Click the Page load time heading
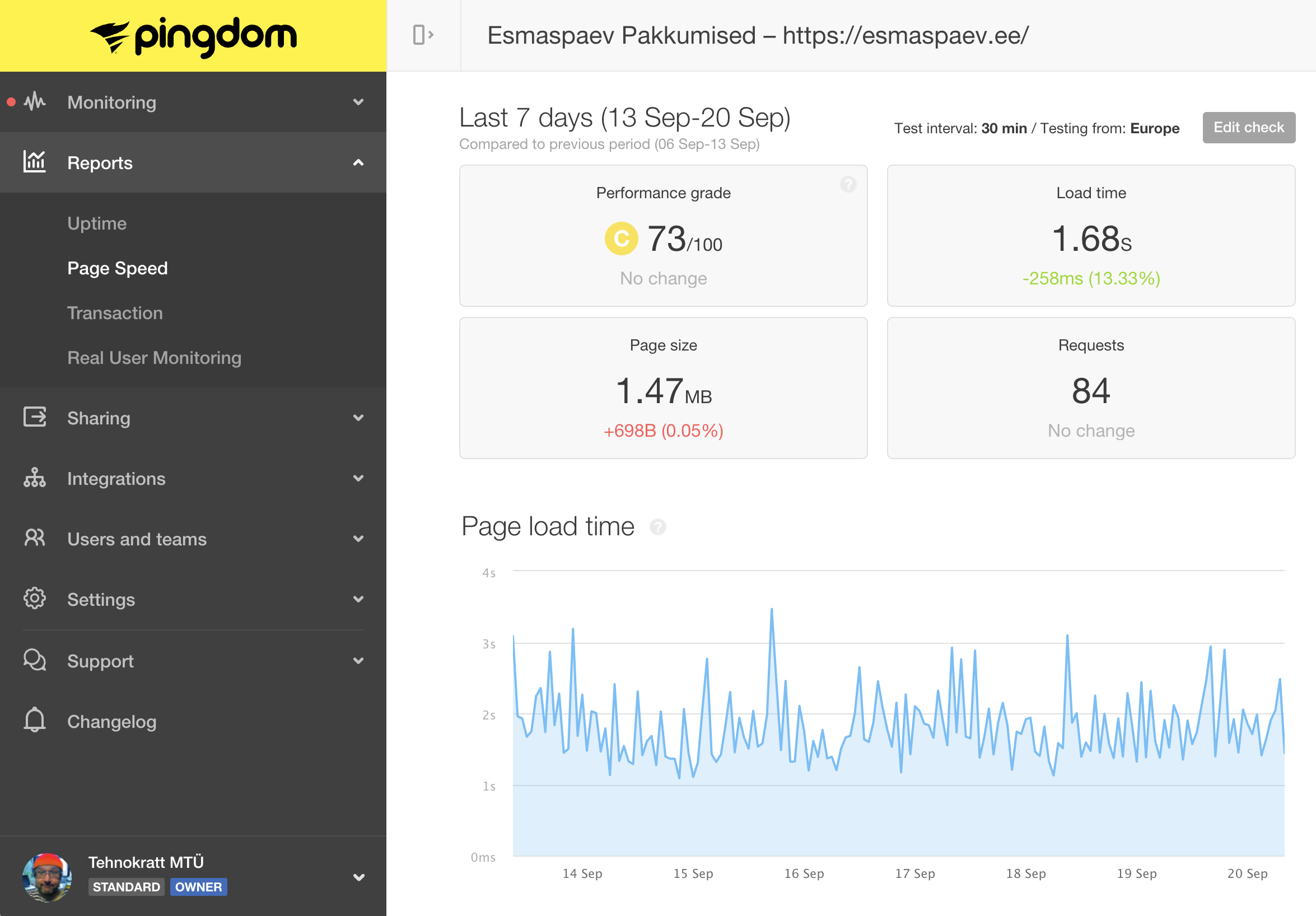 pyautogui.click(x=548, y=526)
